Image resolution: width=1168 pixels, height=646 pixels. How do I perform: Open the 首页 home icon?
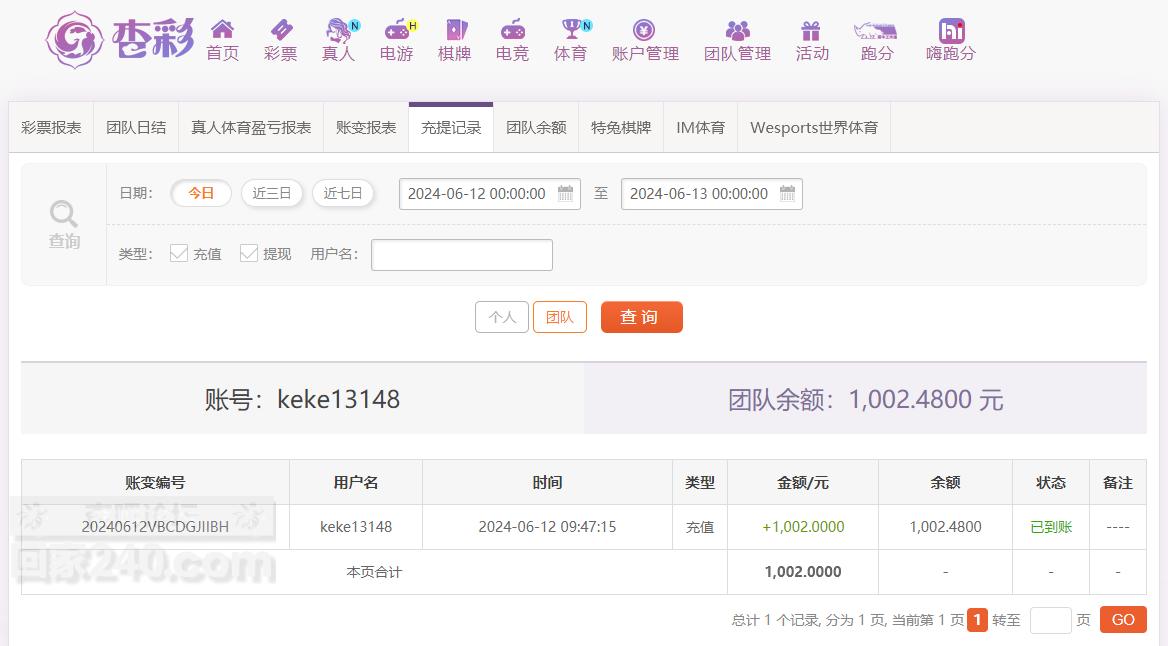(222, 30)
